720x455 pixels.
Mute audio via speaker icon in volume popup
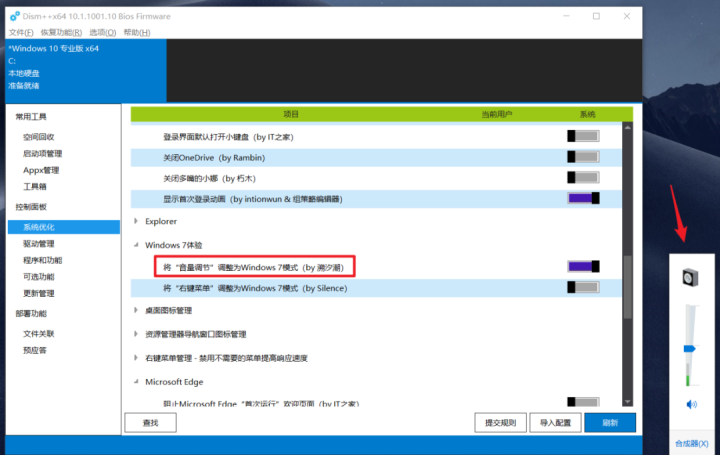click(691, 404)
